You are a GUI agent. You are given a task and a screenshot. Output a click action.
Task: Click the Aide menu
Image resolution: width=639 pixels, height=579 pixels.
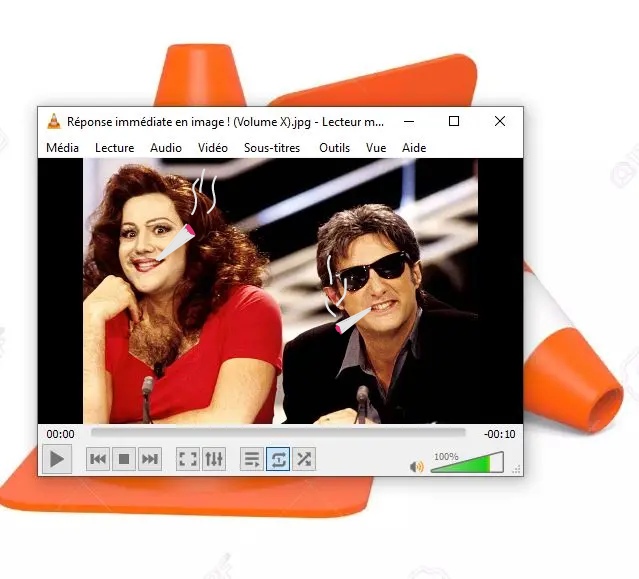[x=414, y=147]
